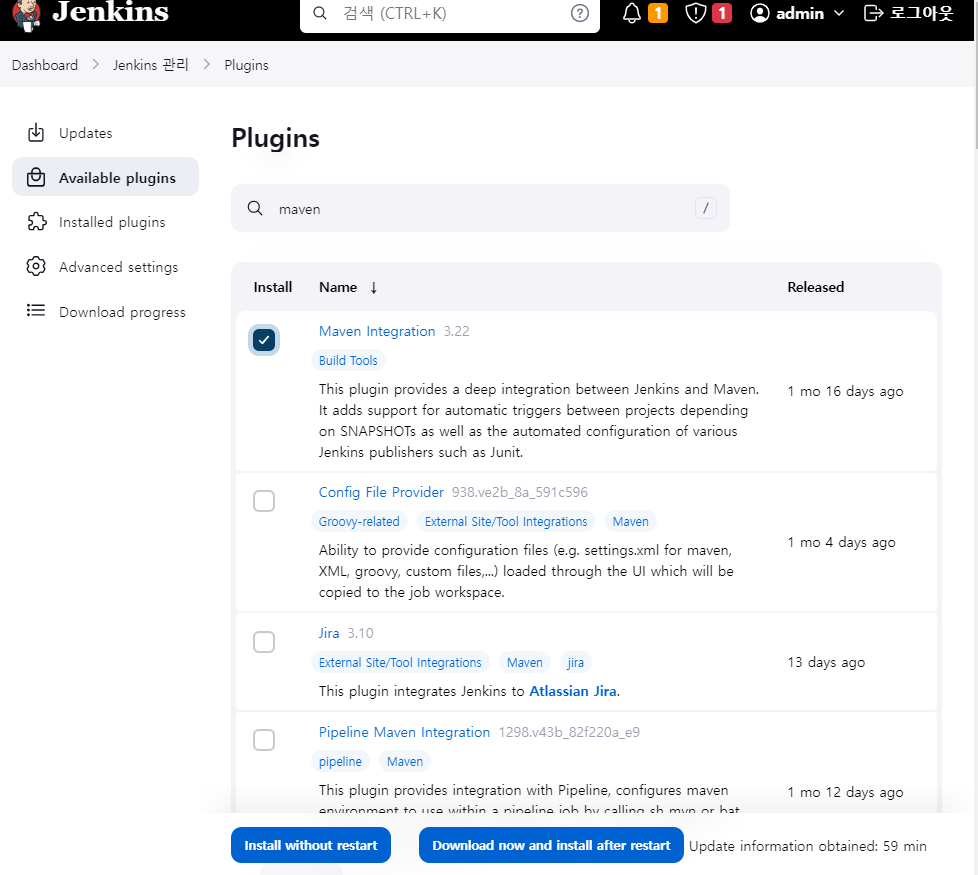The height and width of the screenshot is (875, 978).
Task: Go to Dashboard breadcrumb
Action: [45, 65]
